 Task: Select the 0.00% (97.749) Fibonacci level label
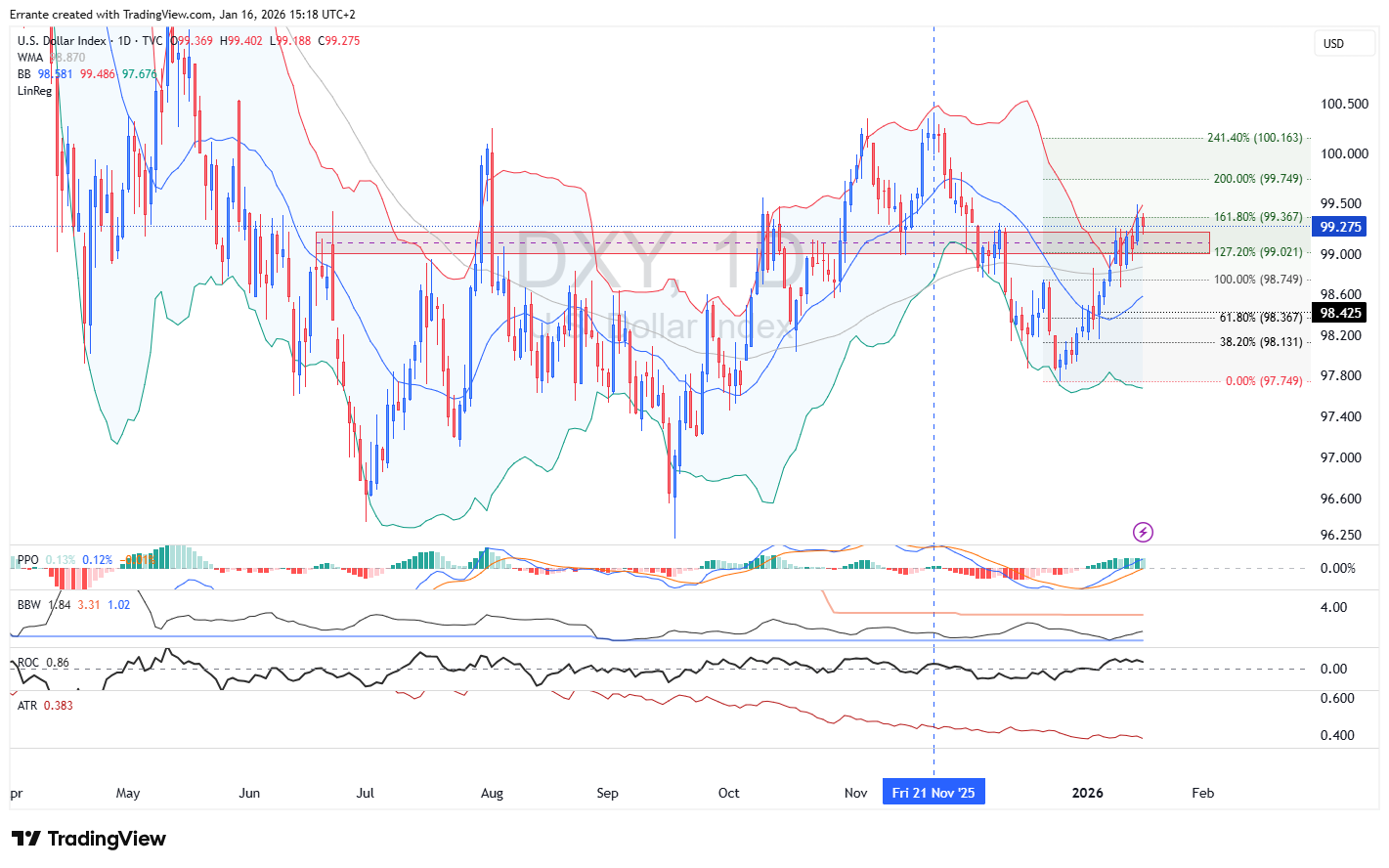click(1263, 381)
